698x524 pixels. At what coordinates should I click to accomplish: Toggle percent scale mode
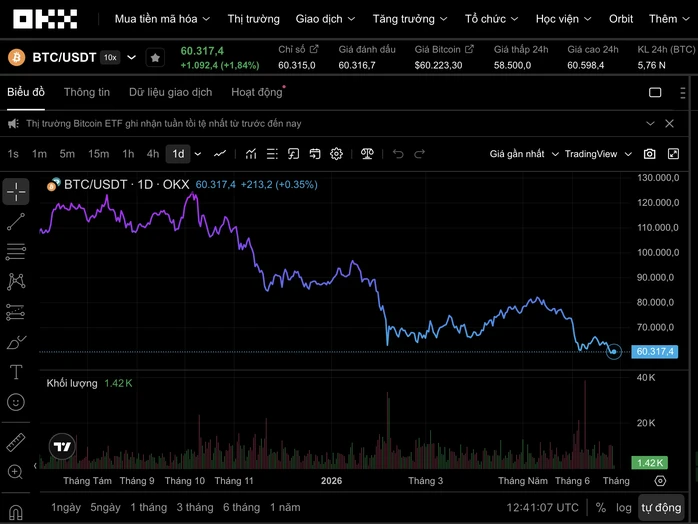click(x=601, y=508)
